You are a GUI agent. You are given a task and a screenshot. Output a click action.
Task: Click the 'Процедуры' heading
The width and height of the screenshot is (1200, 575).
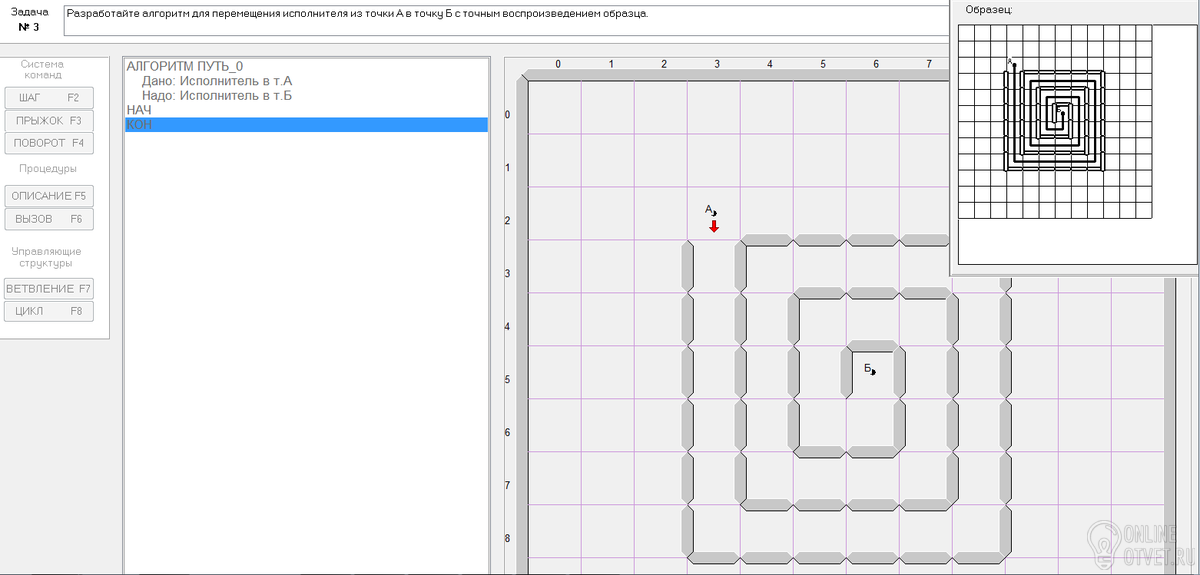[x=48, y=168]
